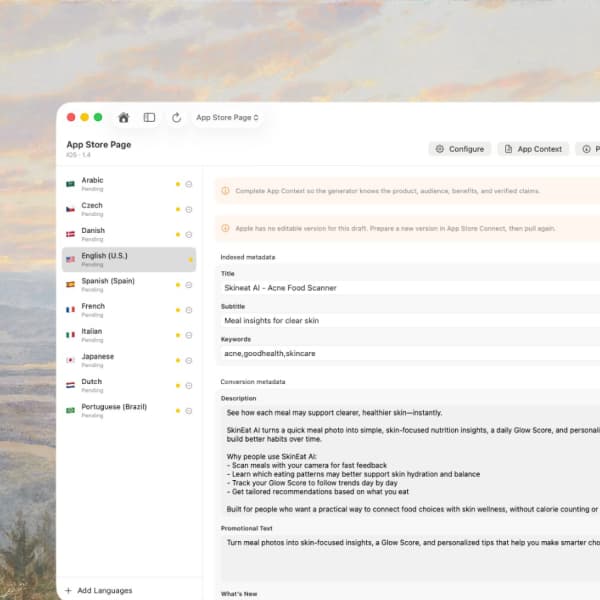This screenshot has height=600, width=600.
Task: Click the info icon on Apple no editable version banner
Action: pos(225,228)
